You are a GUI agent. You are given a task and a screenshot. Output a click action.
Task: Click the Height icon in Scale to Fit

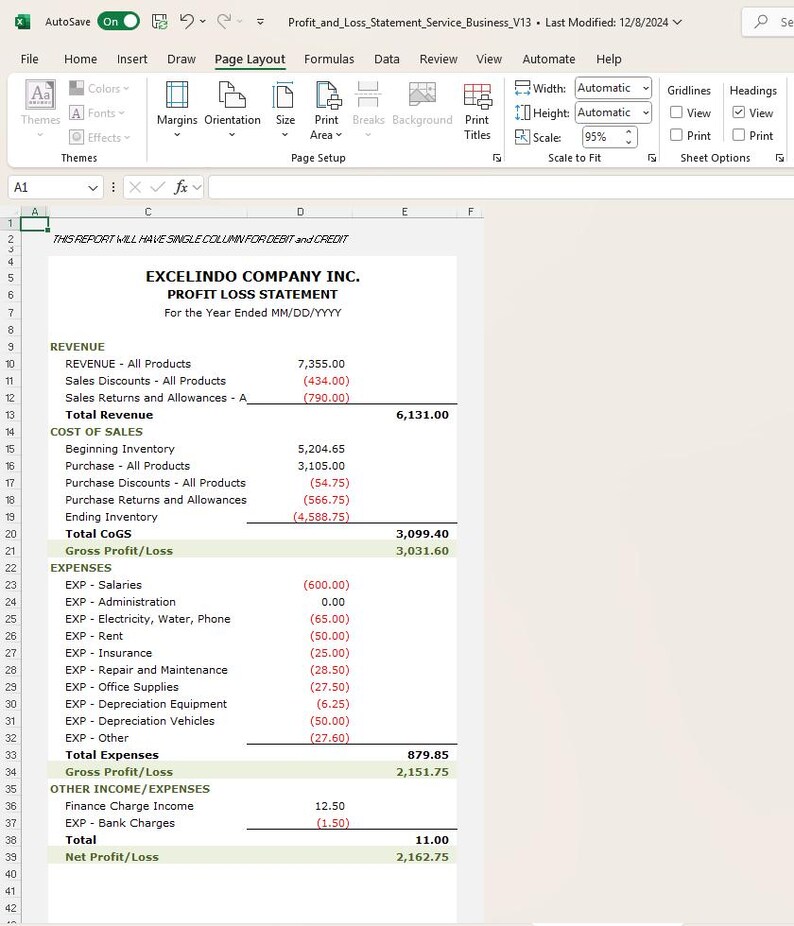pos(522,112)
